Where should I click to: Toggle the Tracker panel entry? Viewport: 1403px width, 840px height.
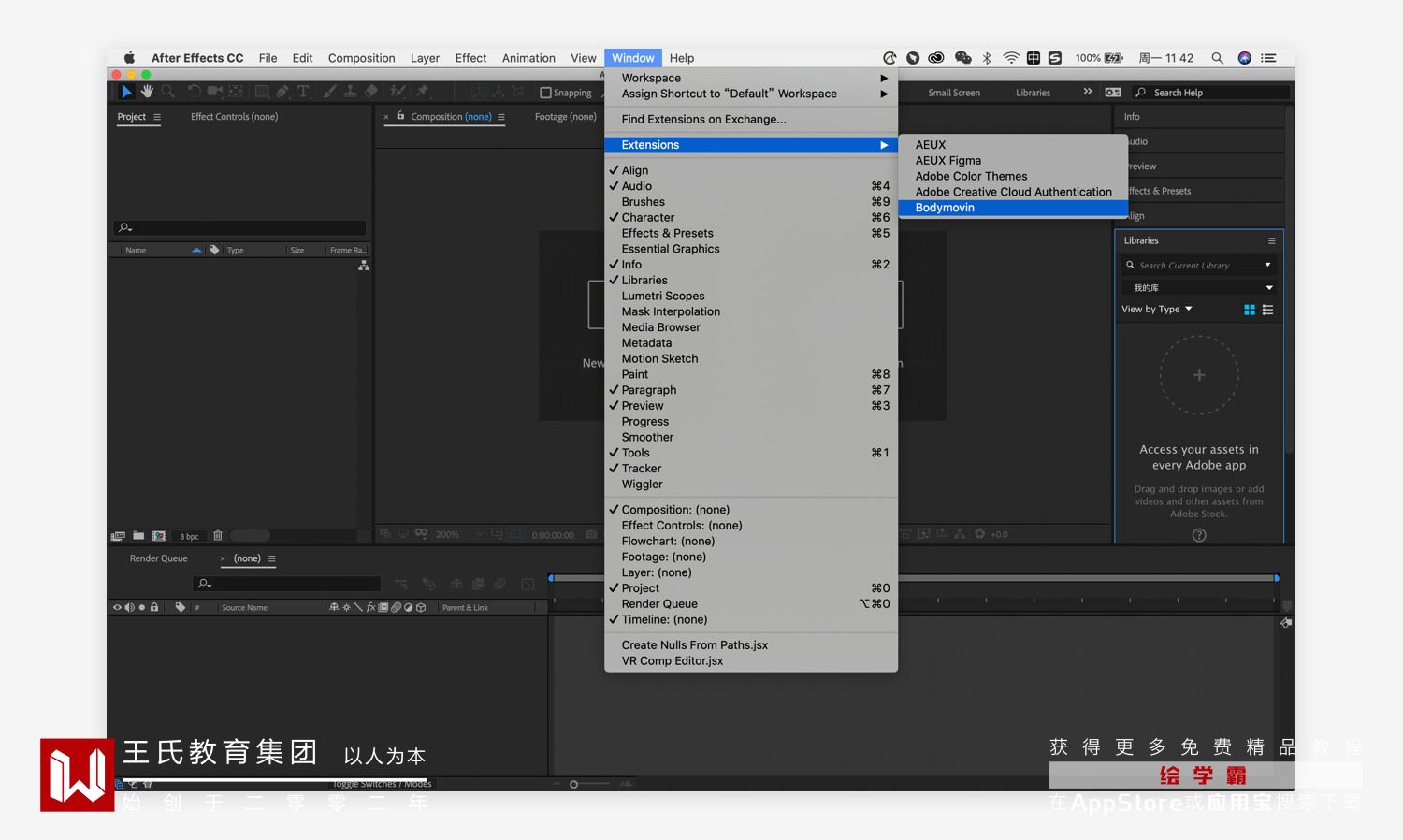click(x=751, y=469)
